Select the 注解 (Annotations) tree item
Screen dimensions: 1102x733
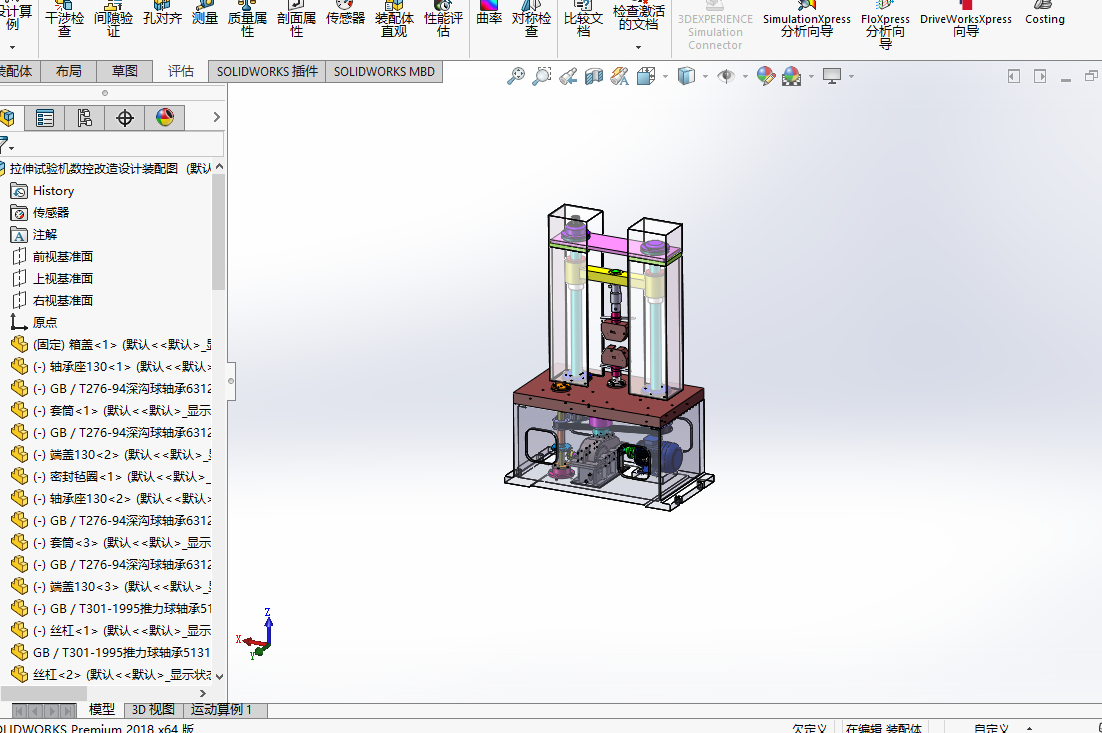34,234
